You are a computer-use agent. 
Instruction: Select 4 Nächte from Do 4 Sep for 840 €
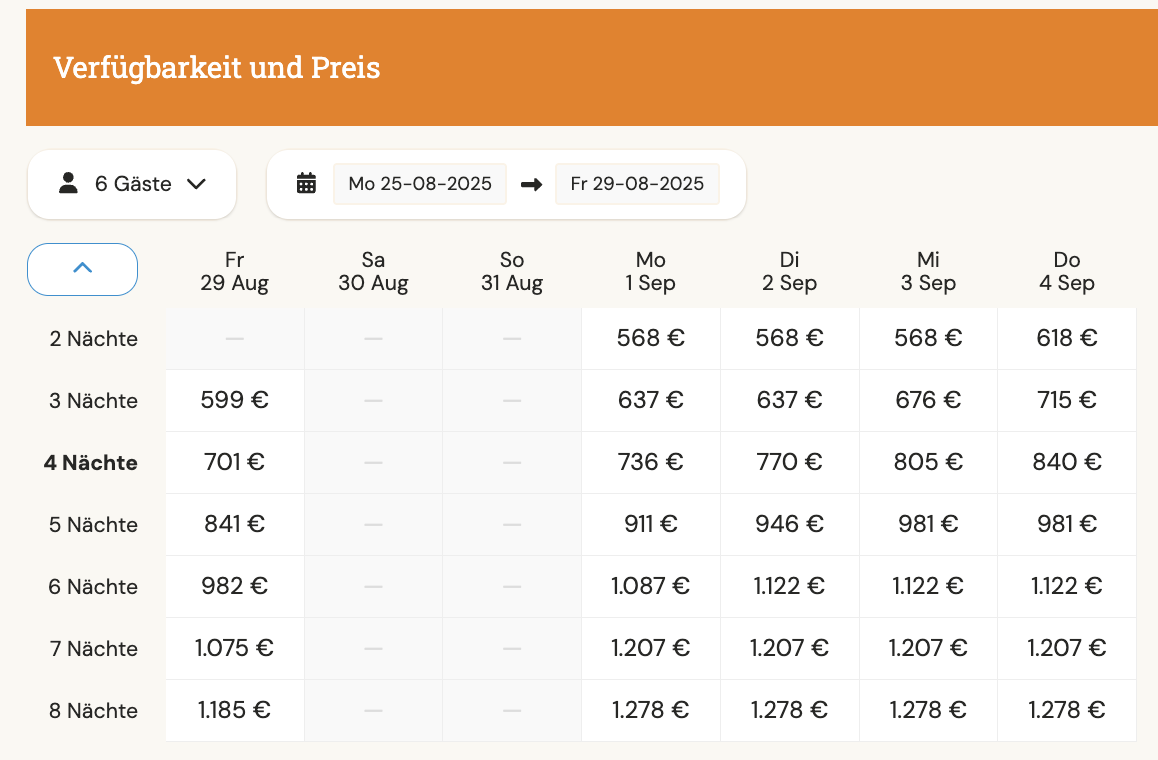(1067, 462)
